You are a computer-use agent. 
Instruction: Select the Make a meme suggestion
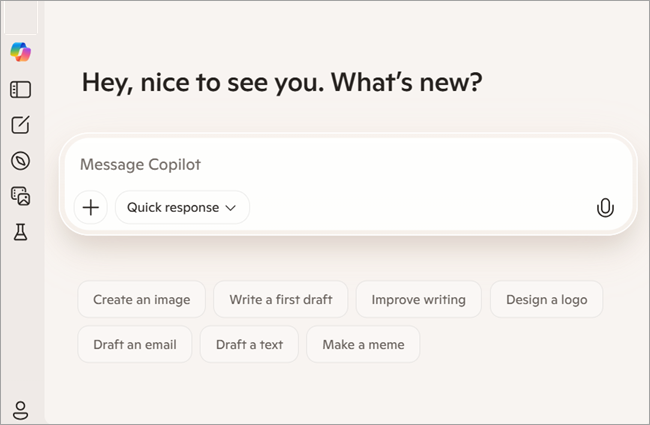(363, 344)
